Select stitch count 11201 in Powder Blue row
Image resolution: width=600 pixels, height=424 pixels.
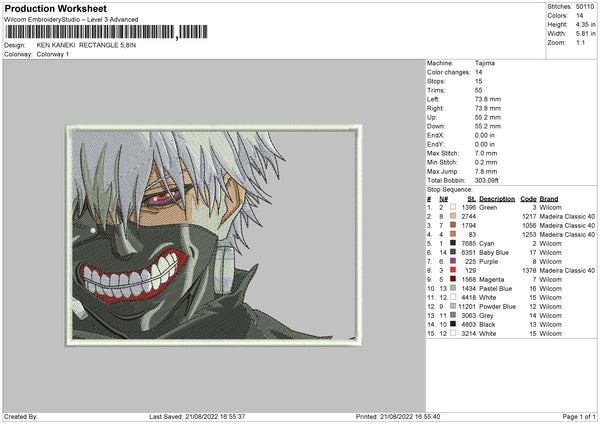click(467, 307)
